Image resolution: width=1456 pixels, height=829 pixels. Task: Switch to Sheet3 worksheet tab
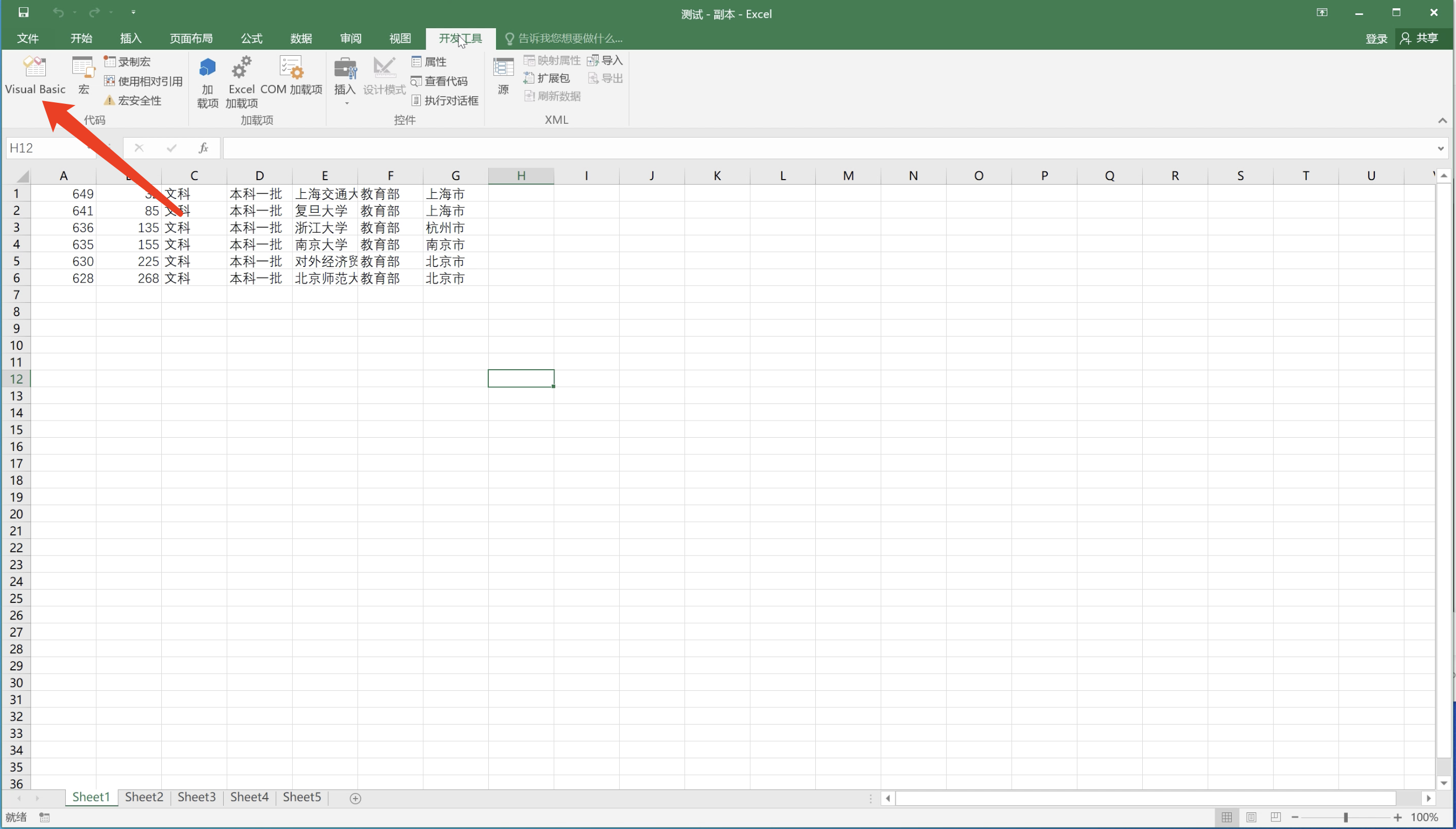(x=196, y=797)
